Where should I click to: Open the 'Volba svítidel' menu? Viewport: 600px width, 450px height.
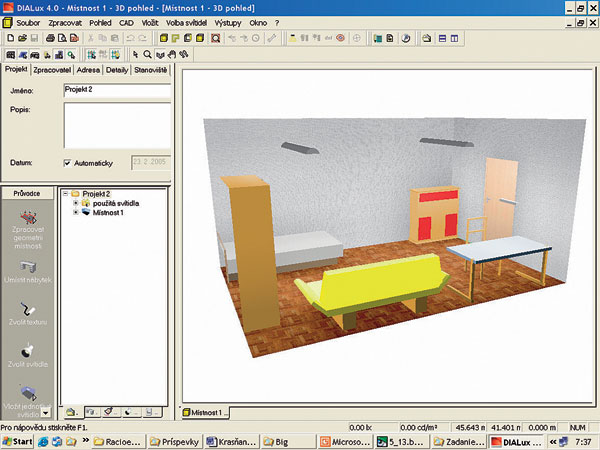tap(187, 22)
